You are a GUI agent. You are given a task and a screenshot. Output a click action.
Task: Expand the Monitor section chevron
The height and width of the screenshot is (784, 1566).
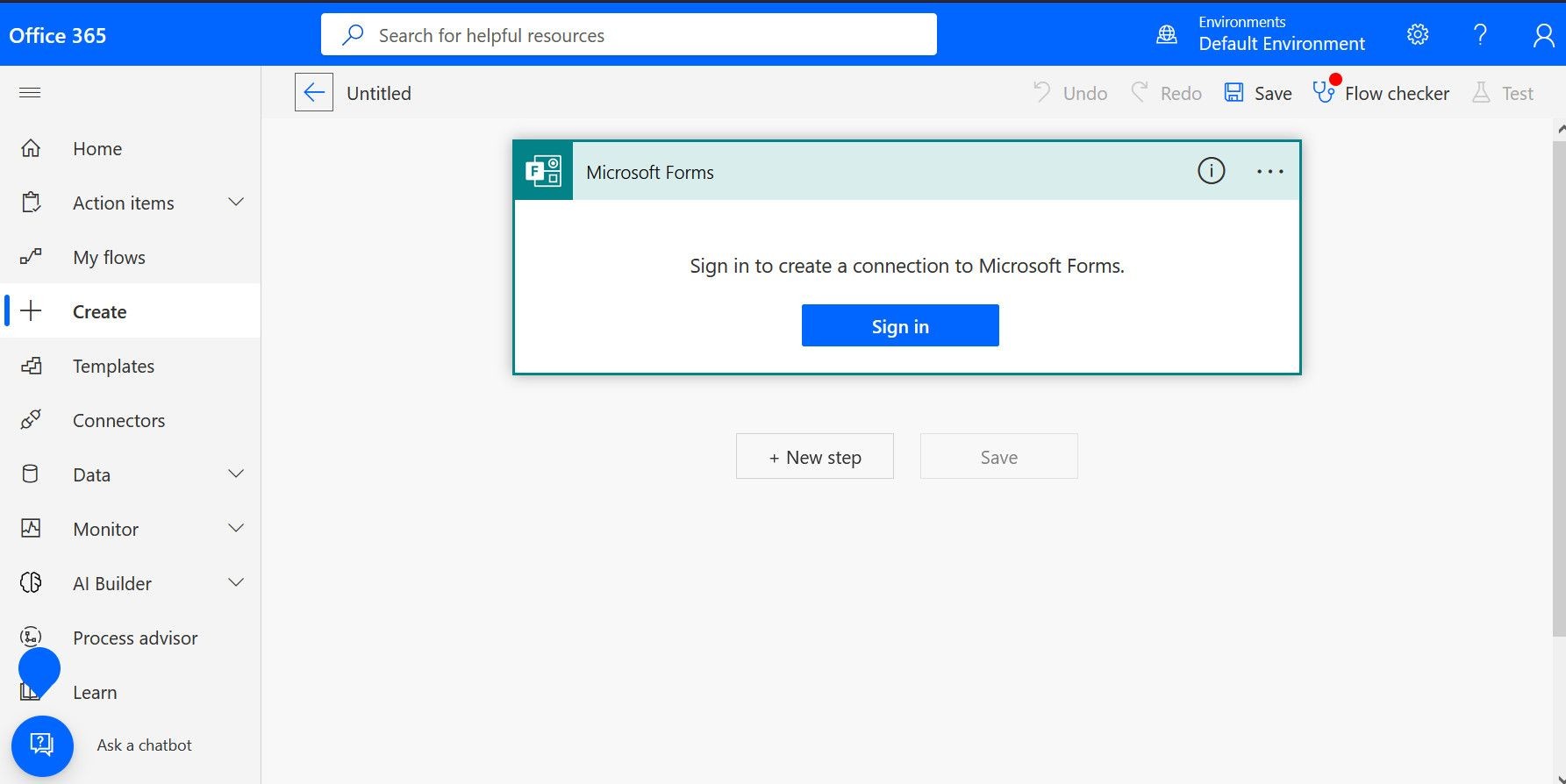236,529
